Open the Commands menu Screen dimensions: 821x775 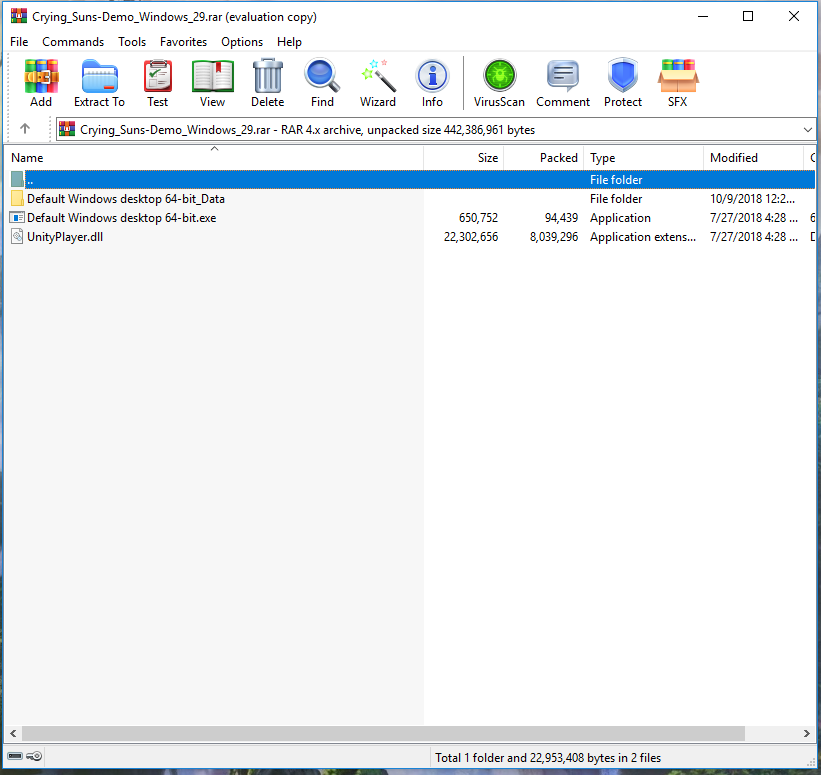click(73, 42)
